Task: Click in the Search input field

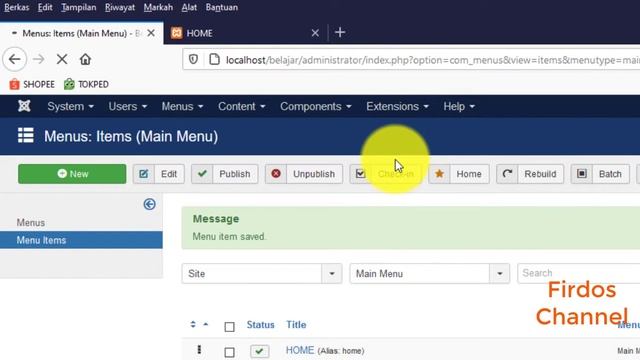Action: click(578, 273)
